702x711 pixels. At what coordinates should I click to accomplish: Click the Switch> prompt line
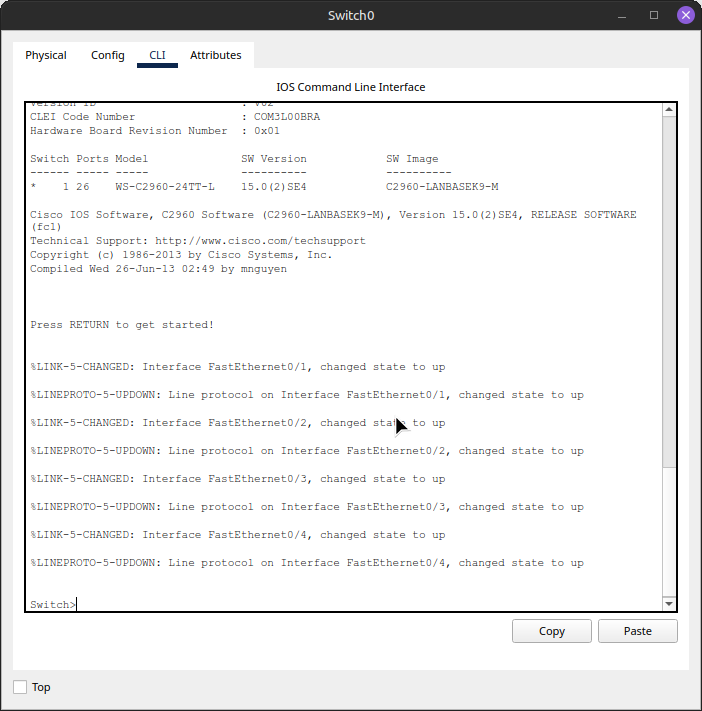tap(53, 604)
